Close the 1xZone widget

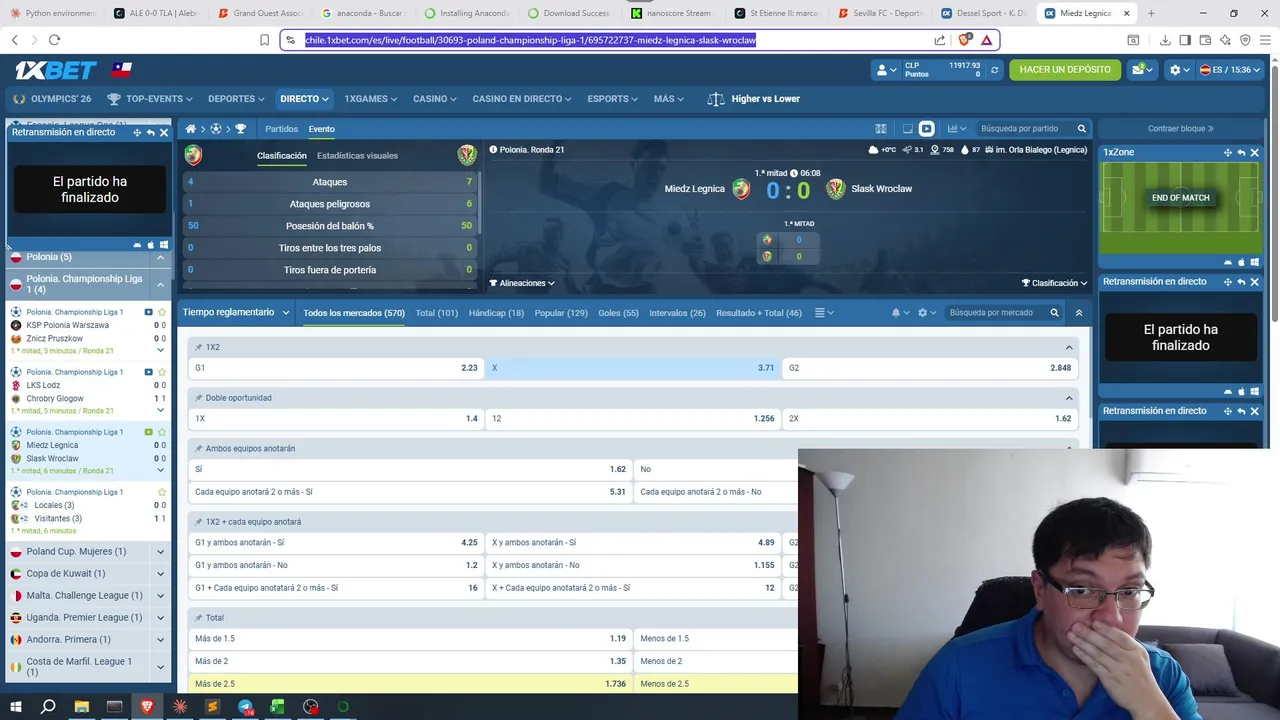pos(1254,153)
